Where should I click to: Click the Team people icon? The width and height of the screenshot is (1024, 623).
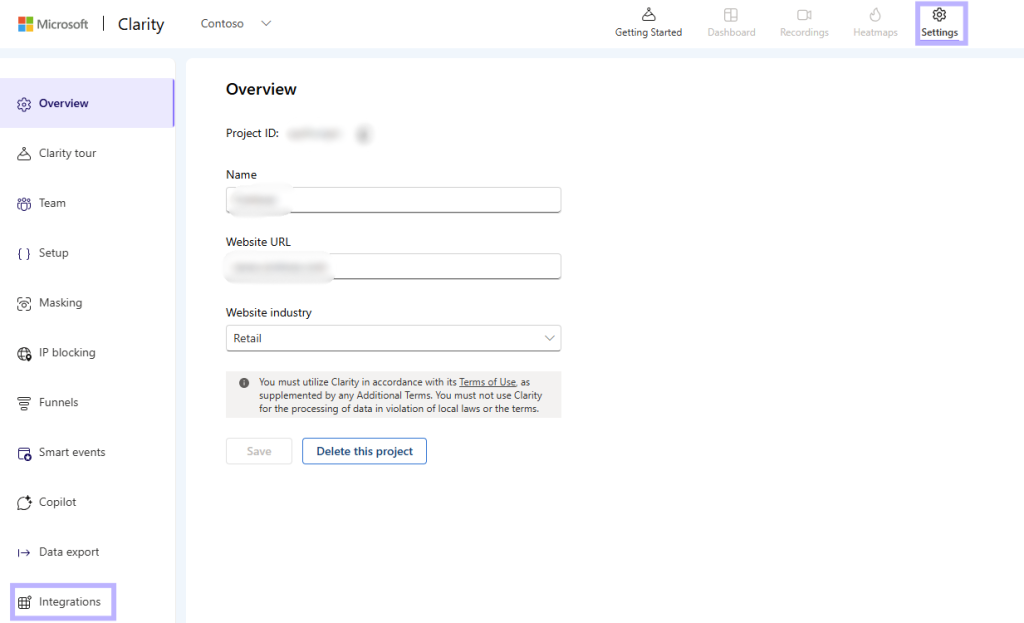(x=24, y=204)
